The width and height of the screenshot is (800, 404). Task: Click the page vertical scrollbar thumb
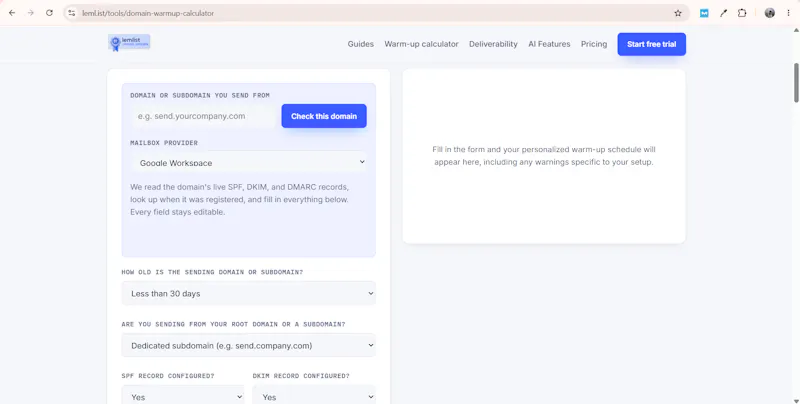795,83
